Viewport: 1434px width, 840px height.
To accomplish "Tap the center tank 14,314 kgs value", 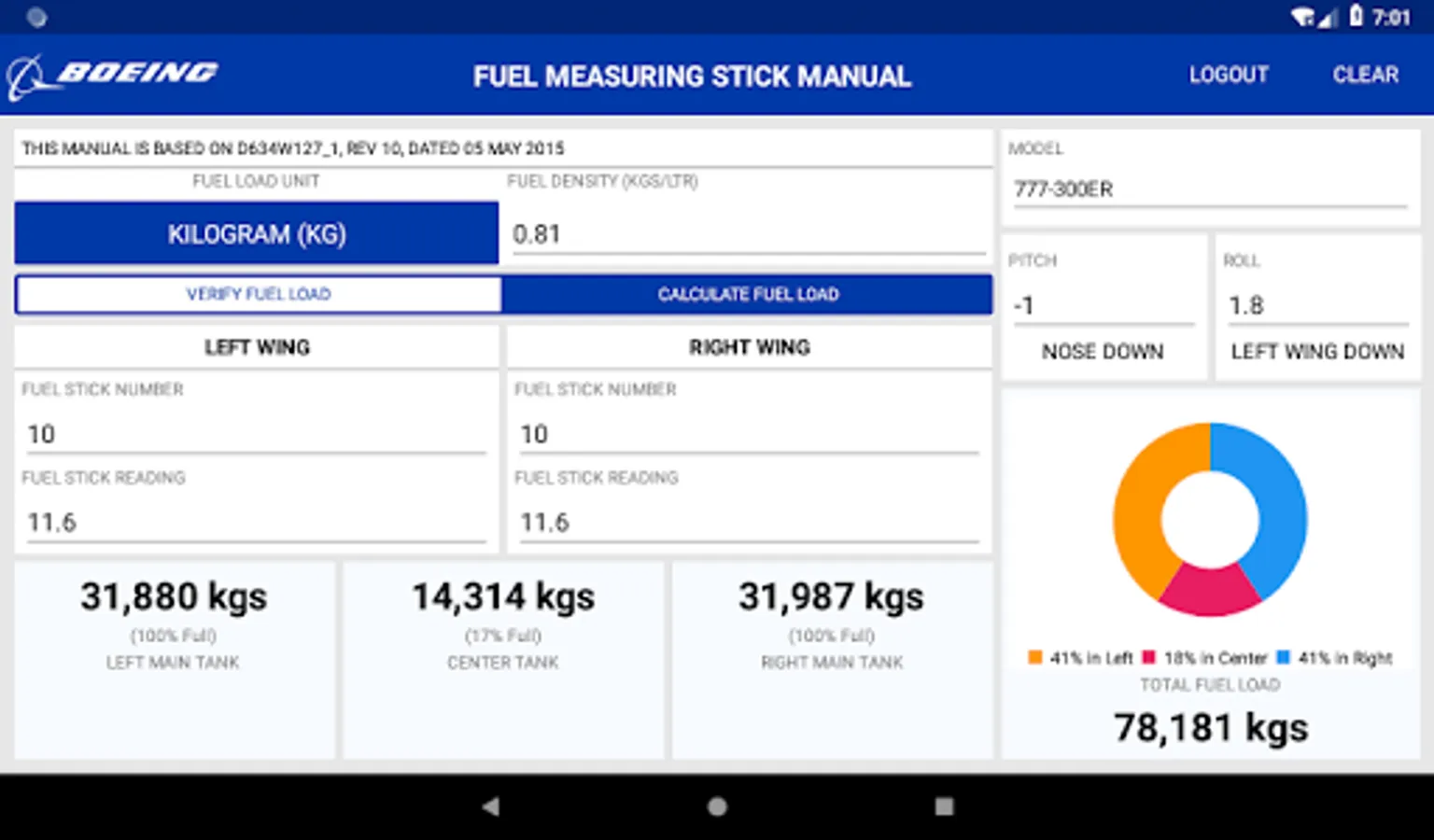I will point(503,597).
